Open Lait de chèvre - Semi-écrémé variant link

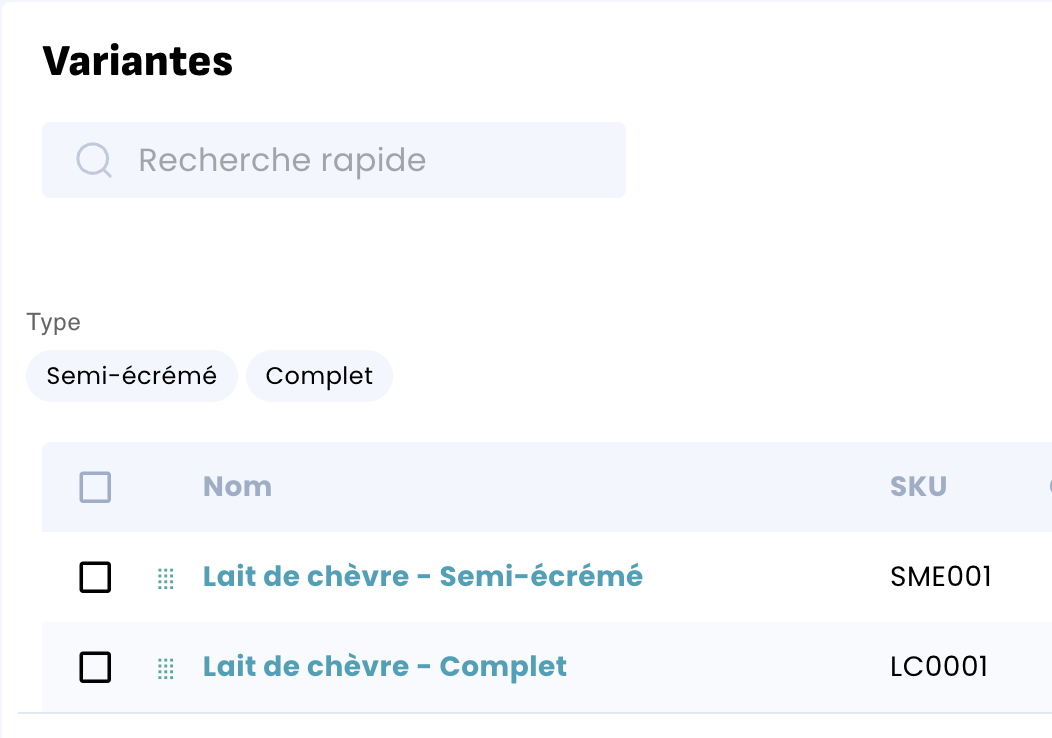pos(422,576)
